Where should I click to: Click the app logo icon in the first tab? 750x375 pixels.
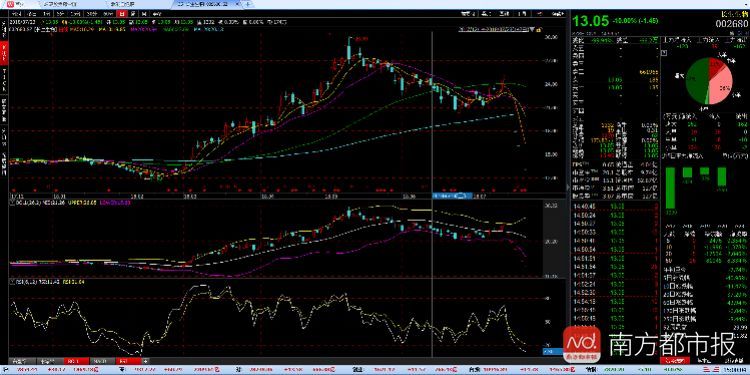[11, 4]
